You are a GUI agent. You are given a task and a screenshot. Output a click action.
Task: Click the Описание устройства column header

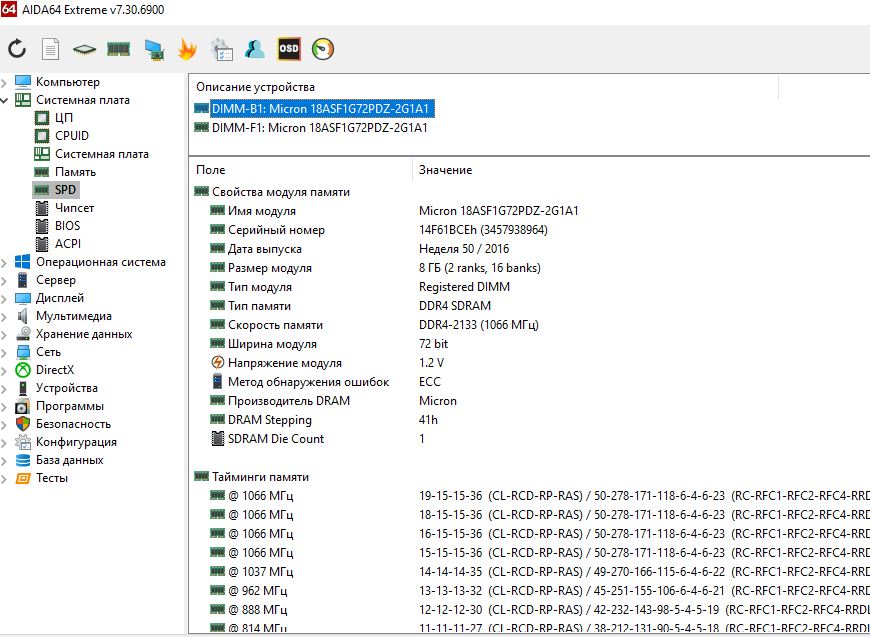point(255,87)
